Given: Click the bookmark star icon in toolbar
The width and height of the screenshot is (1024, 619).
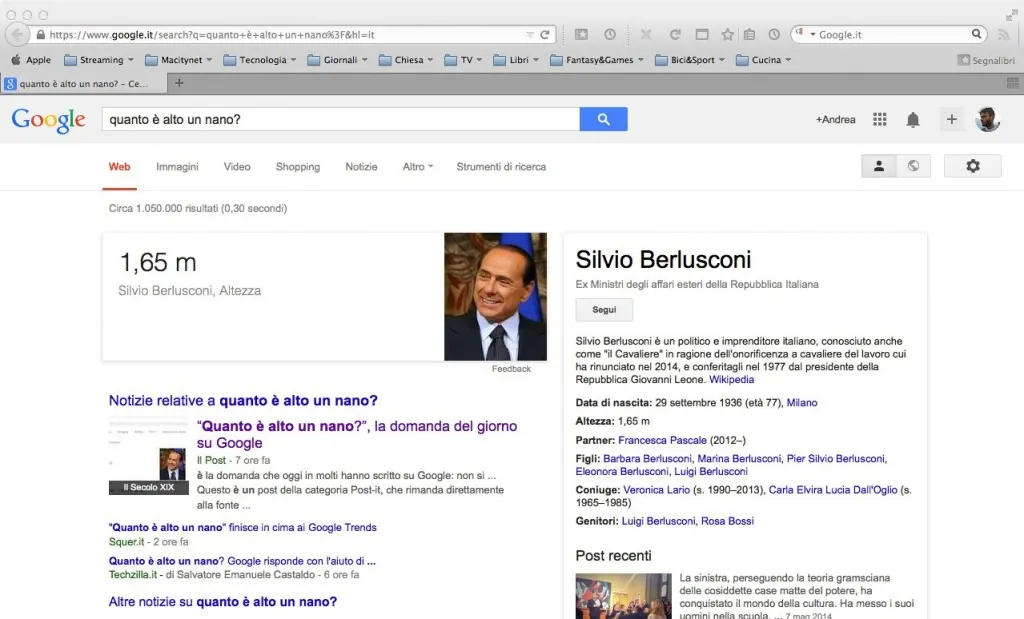Looking at the screenshot, I should pyautogui.click(x=727, y=34).
